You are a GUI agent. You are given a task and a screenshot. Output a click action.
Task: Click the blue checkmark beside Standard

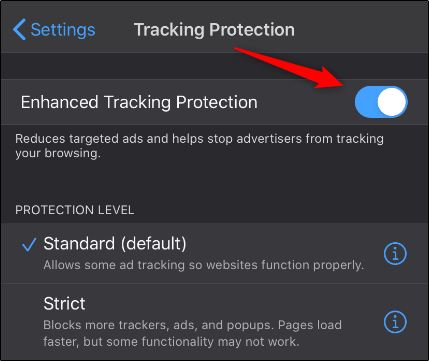(29, 244)
